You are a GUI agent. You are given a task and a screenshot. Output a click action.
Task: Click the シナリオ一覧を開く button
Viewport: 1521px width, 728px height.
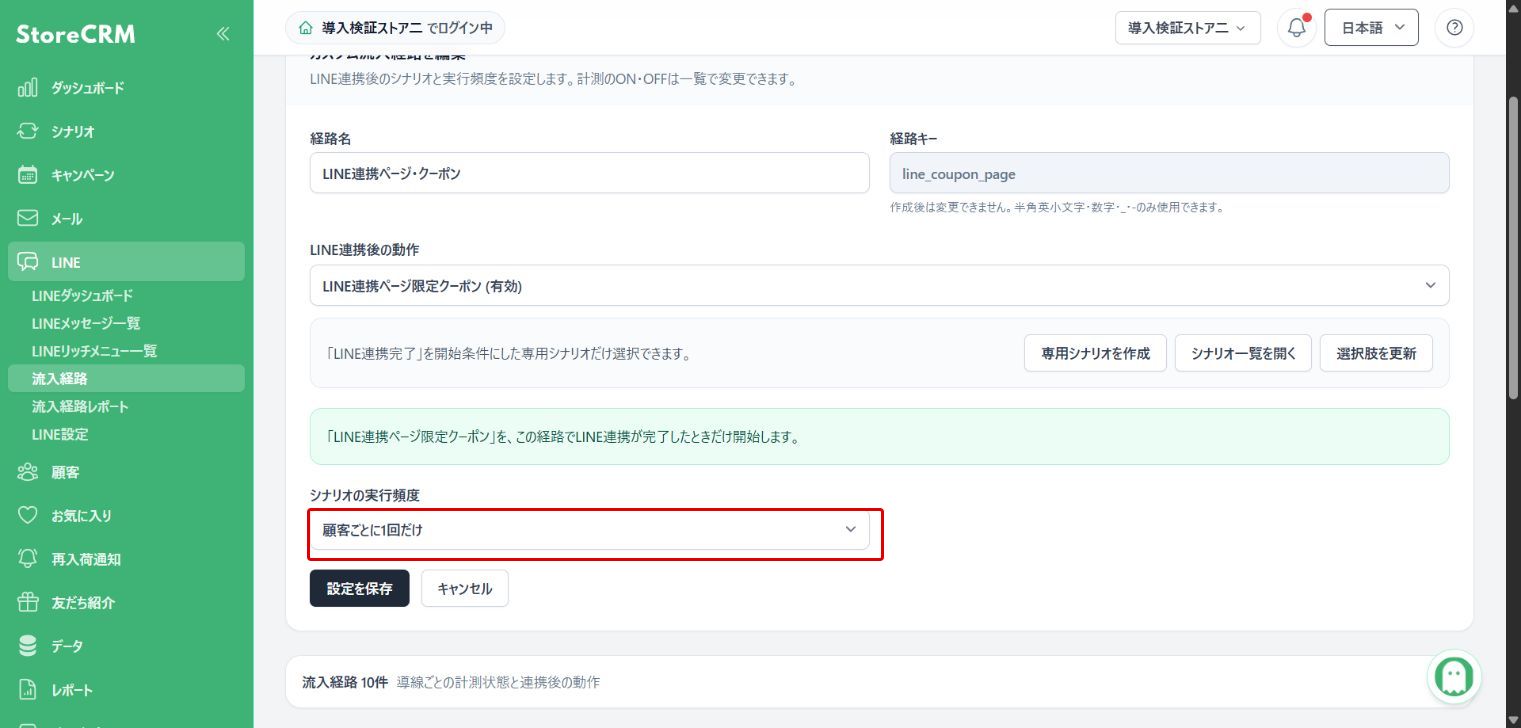click(1243, 353)
